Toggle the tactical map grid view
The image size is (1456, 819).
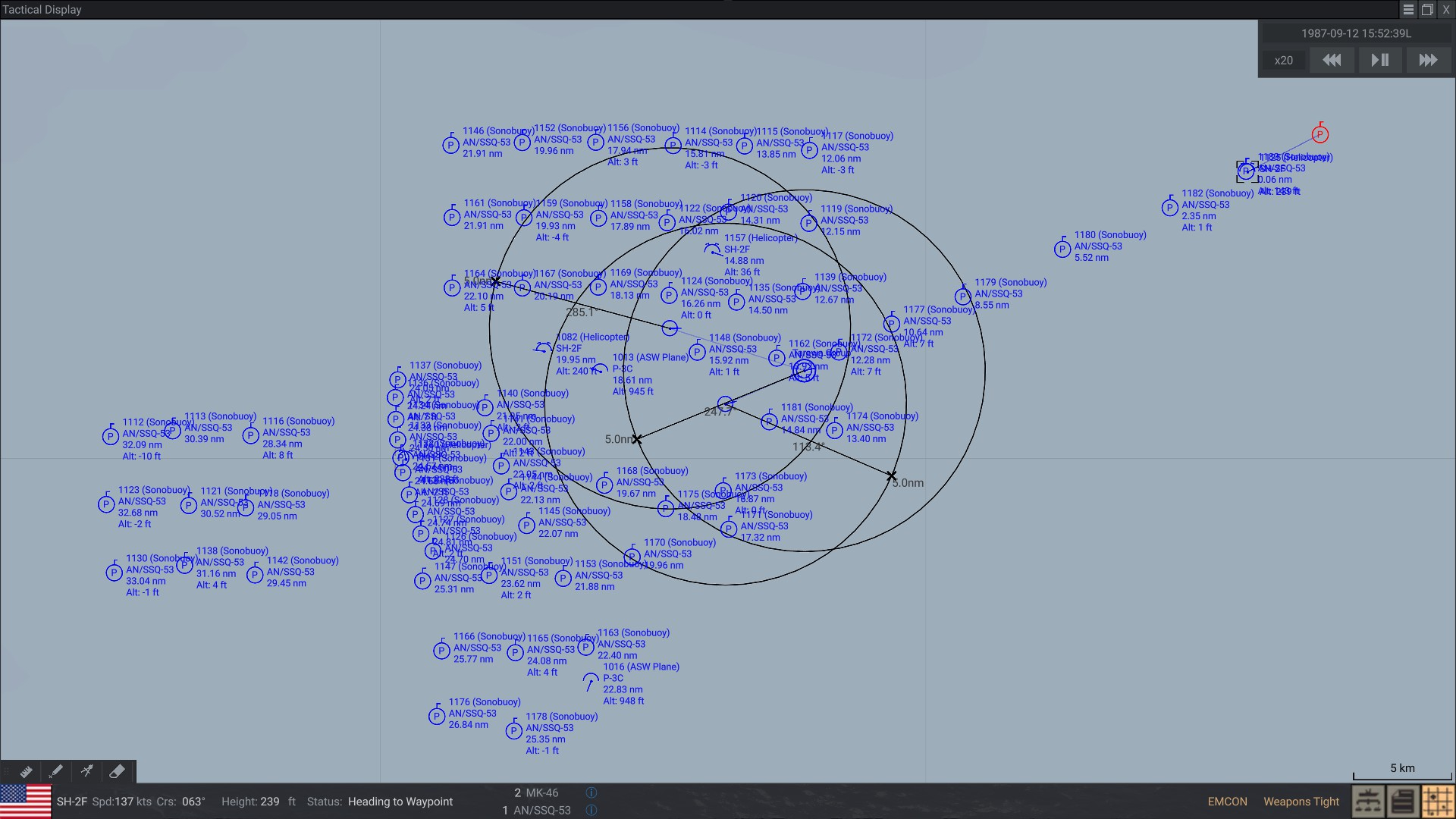click(x=1437, y=802)
